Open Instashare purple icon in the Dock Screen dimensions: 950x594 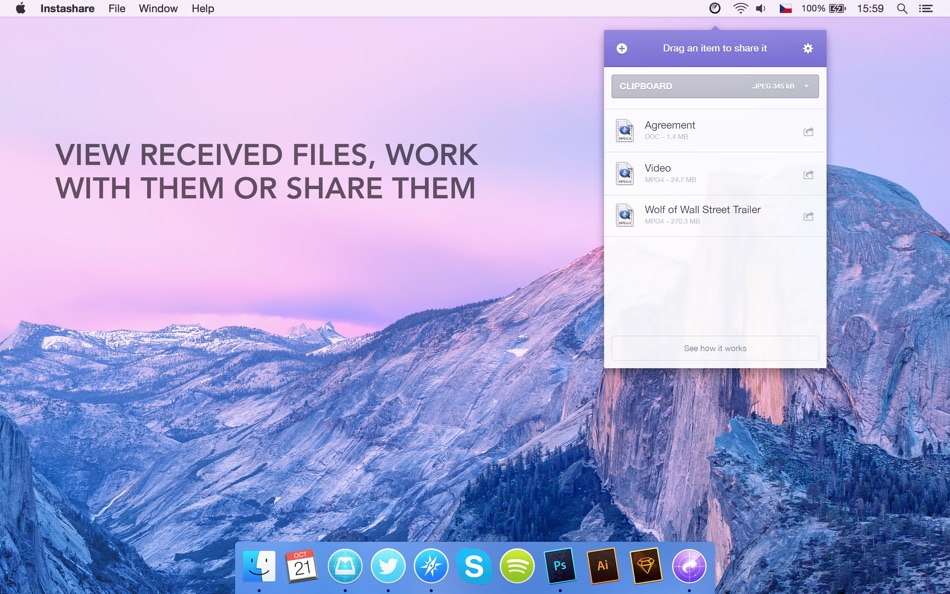click(x=689, y=566)
